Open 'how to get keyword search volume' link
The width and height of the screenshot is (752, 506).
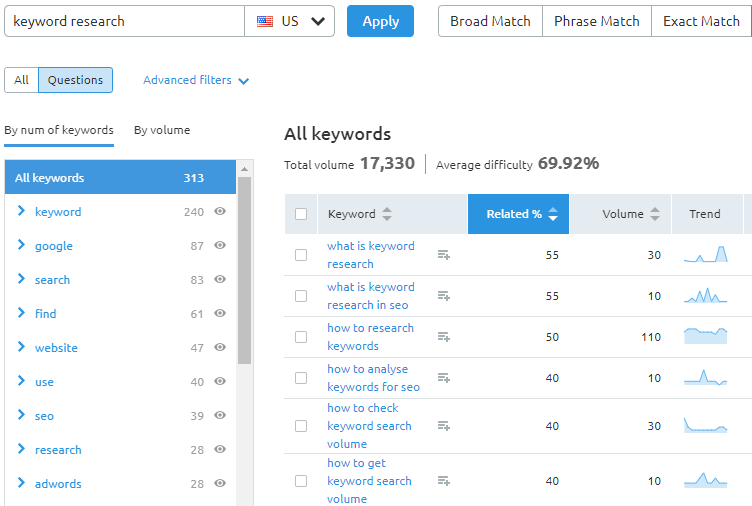(x=369, y=481)
